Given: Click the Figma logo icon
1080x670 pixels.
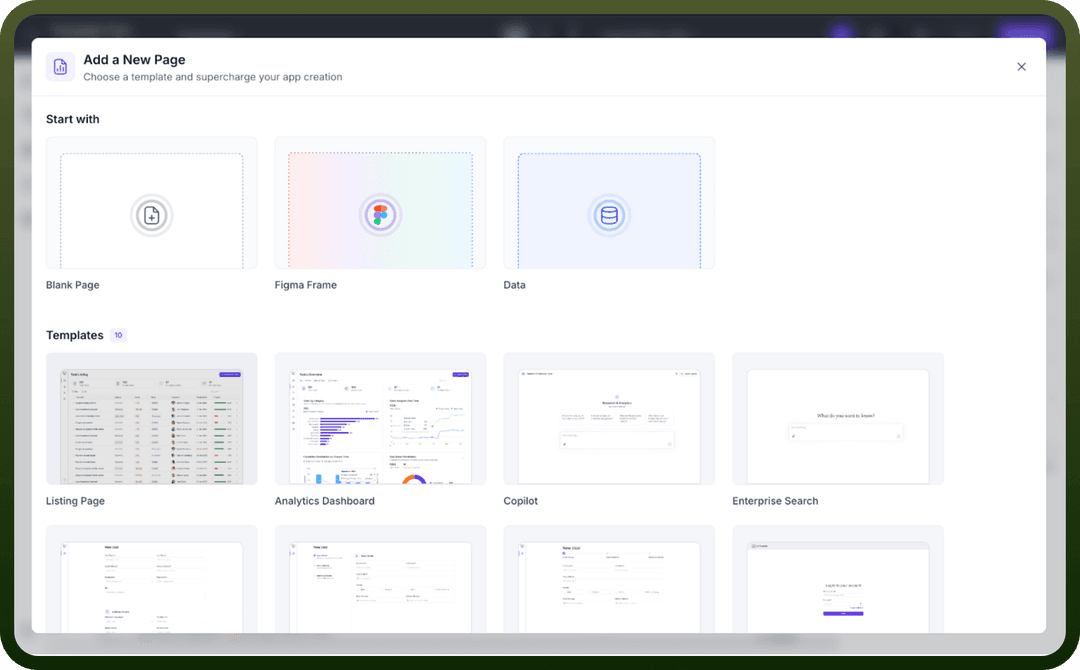Looking at the screenshot, I should click(380, 216).
